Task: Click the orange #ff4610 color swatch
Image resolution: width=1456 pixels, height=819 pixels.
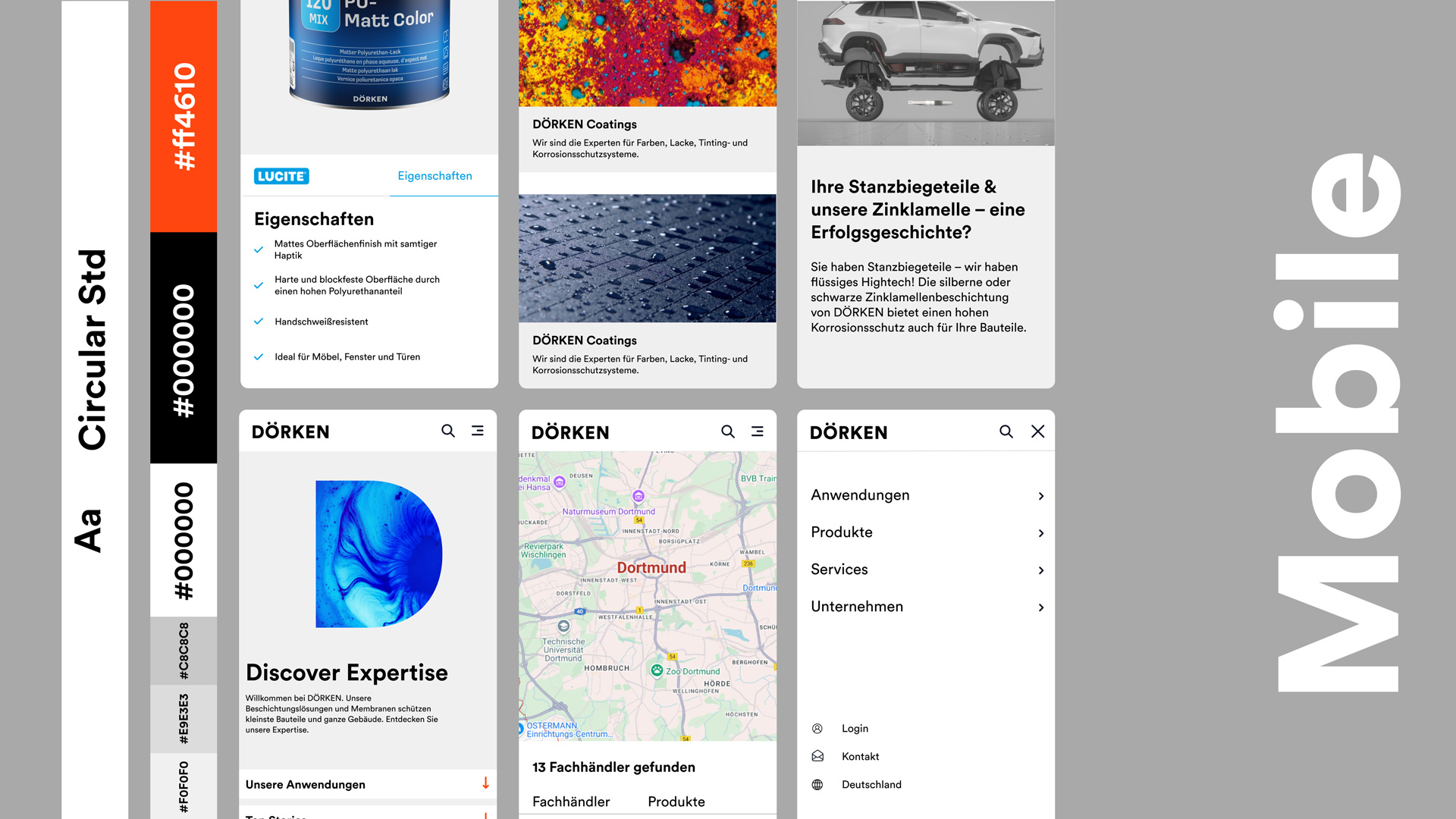Action: pos(184,116)
